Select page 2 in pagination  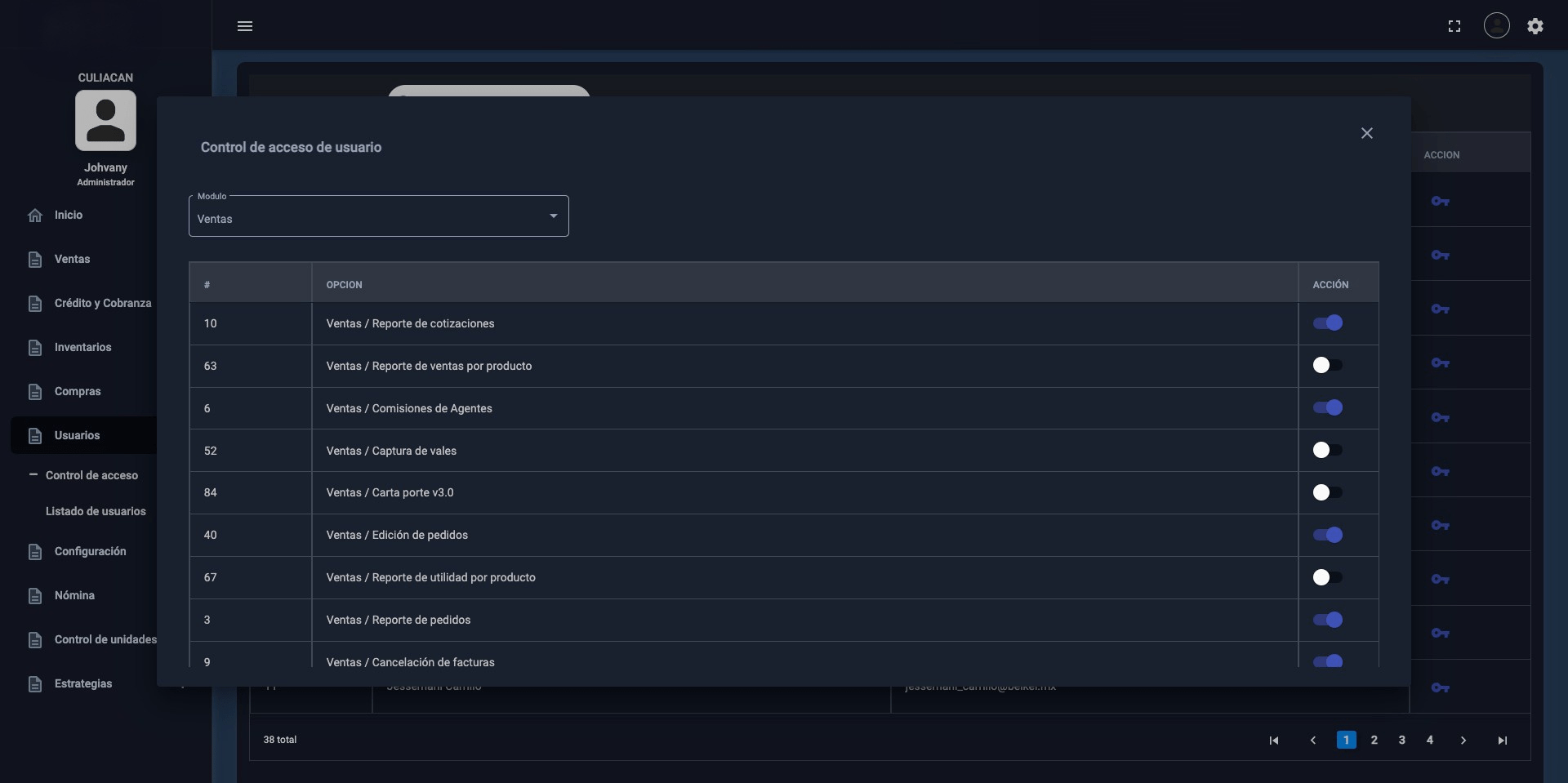(1374, 740)
